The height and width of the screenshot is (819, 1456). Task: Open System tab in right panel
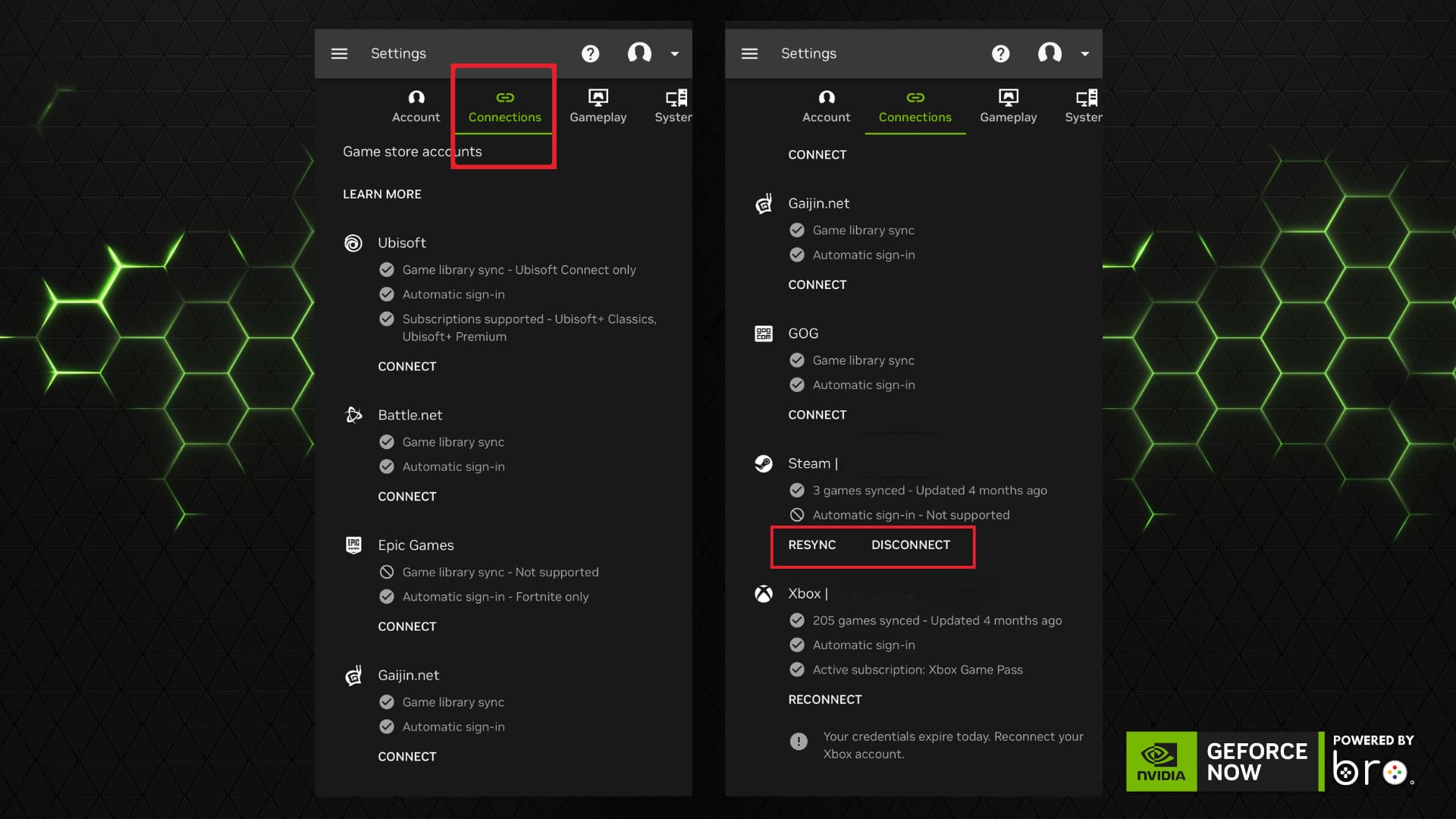pyautogui.click(x=1084, y=107)
